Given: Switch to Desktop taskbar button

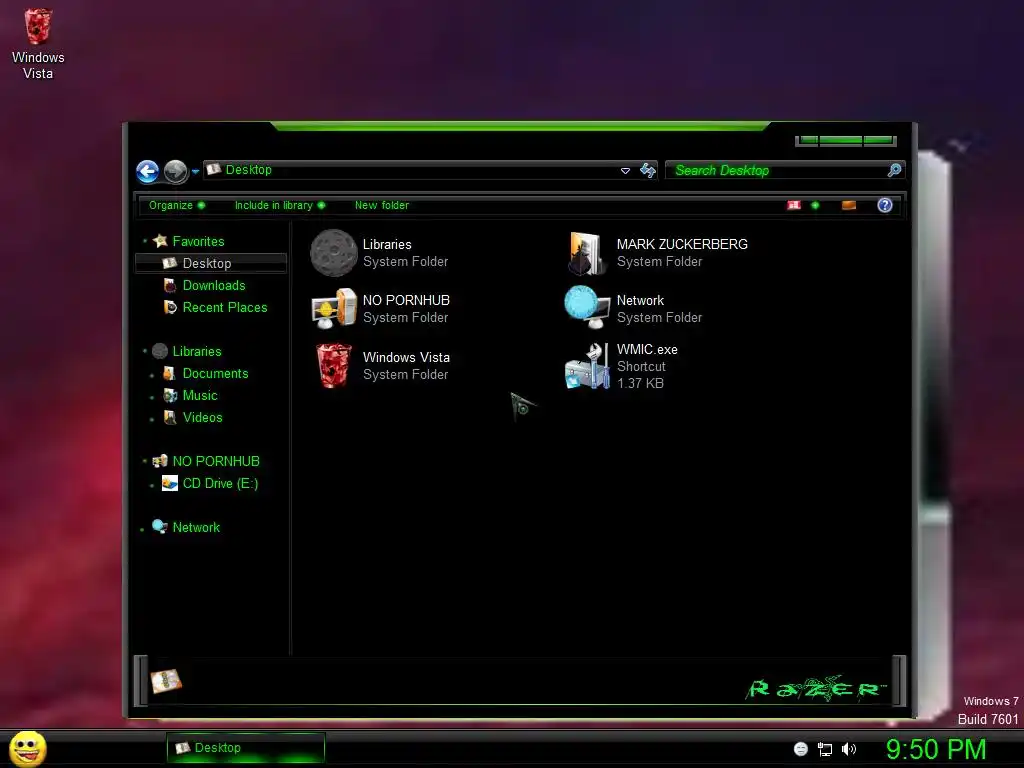Looking at the screenshot, I should click(x=246, y=748).
